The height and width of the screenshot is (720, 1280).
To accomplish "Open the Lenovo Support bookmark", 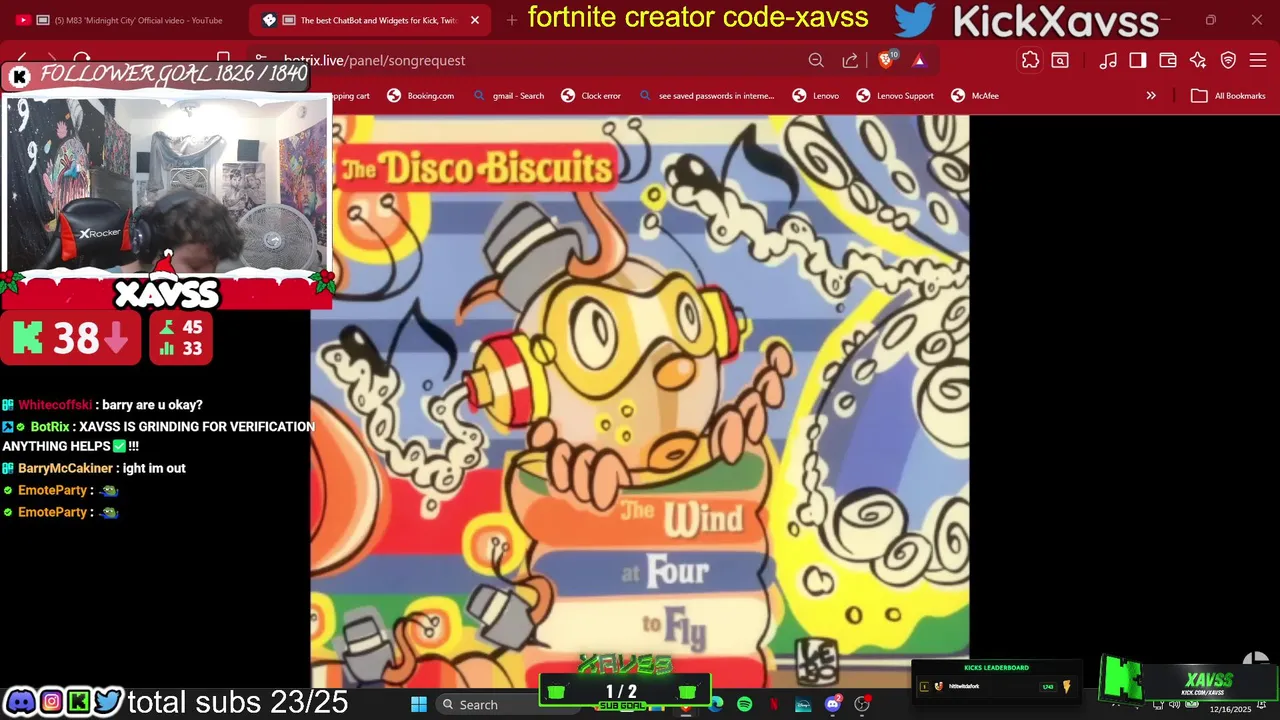I will pos(895,96).
